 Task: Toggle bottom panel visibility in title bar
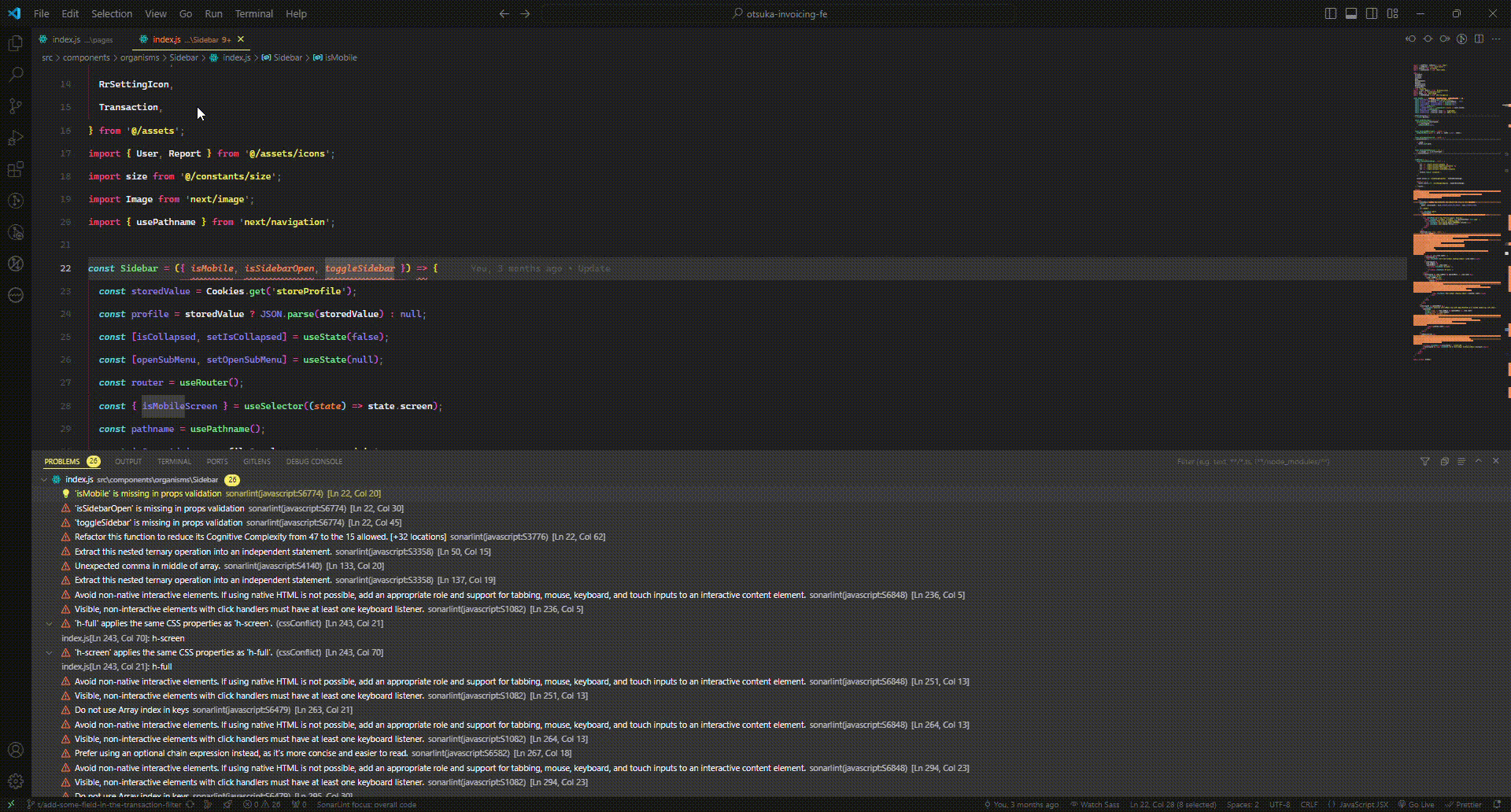[1351, 13]
